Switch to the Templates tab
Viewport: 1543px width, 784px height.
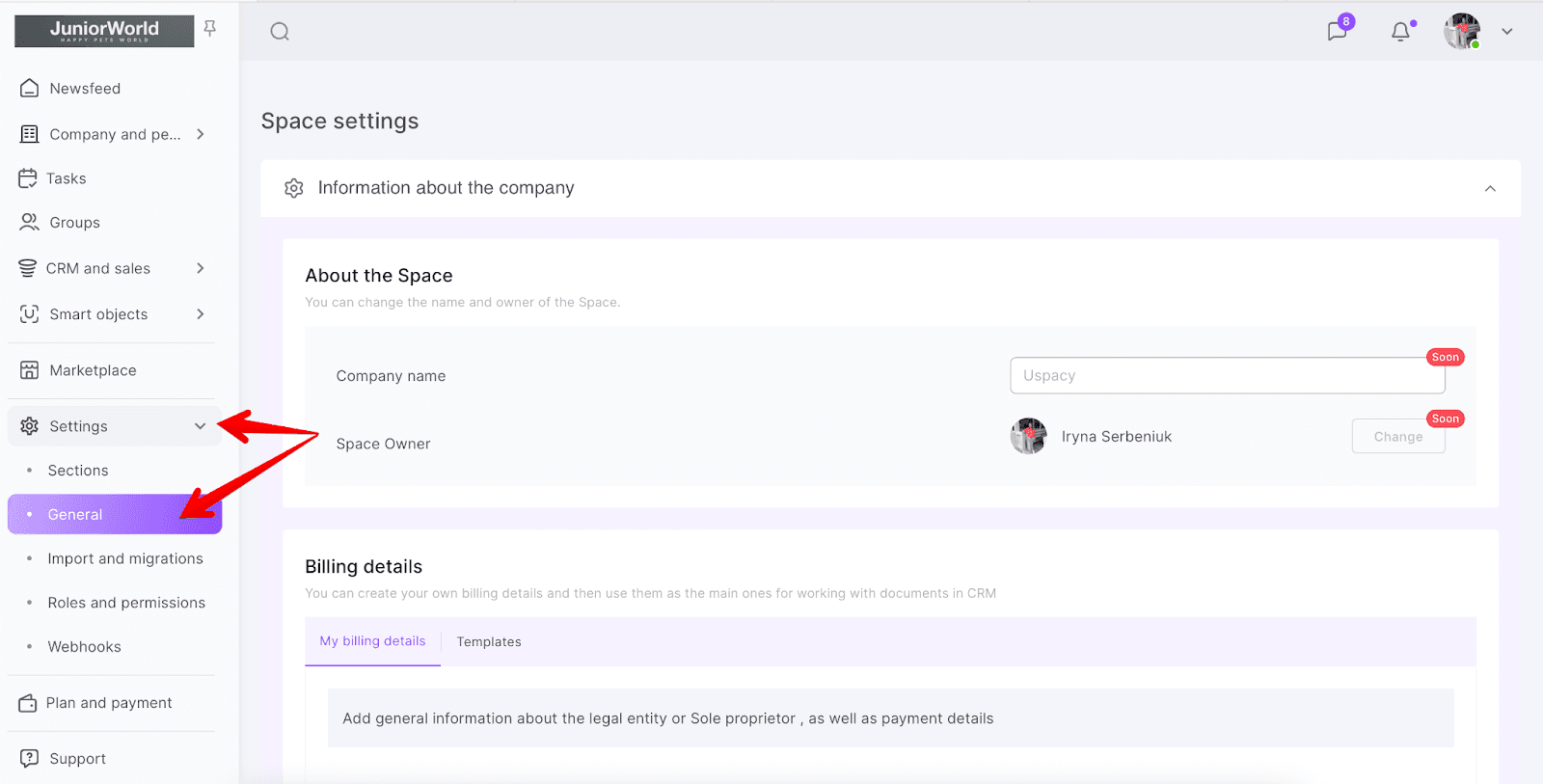point(489,642)
